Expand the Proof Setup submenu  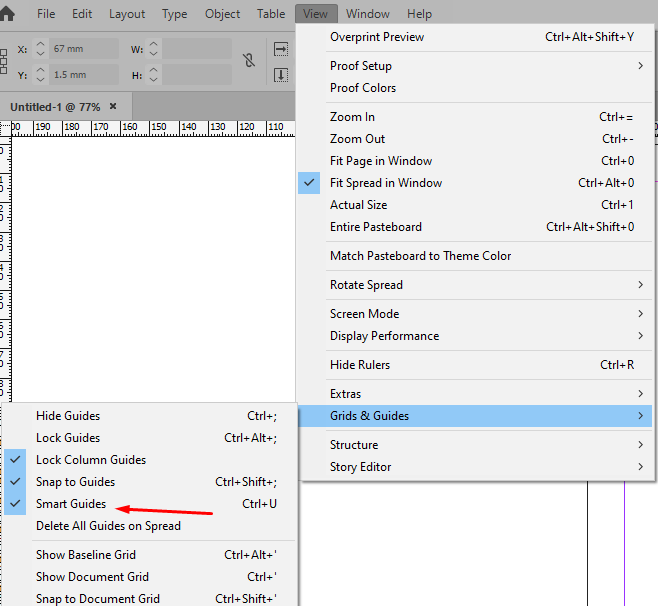(x=475, y=66)
